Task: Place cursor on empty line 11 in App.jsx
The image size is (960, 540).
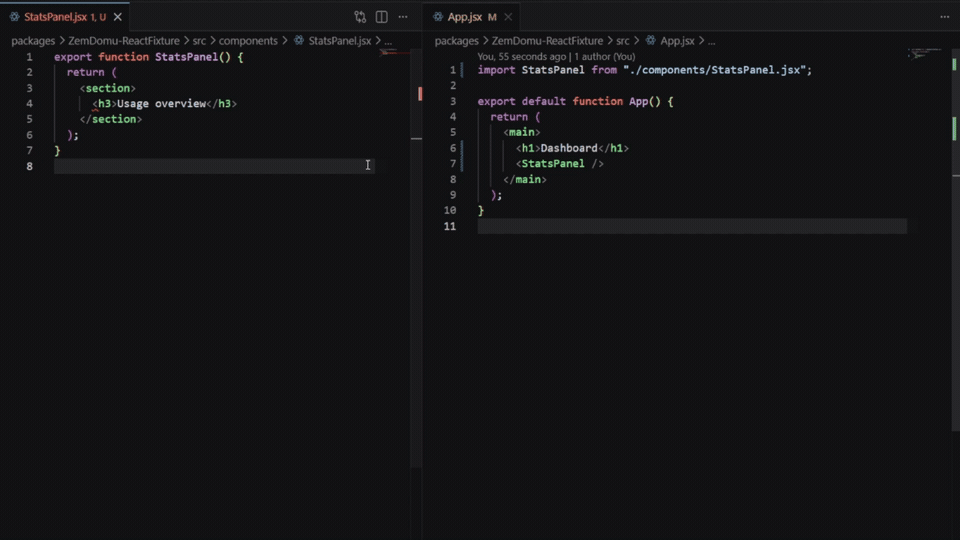Action: pyautogui.click(x=692, y=226)
